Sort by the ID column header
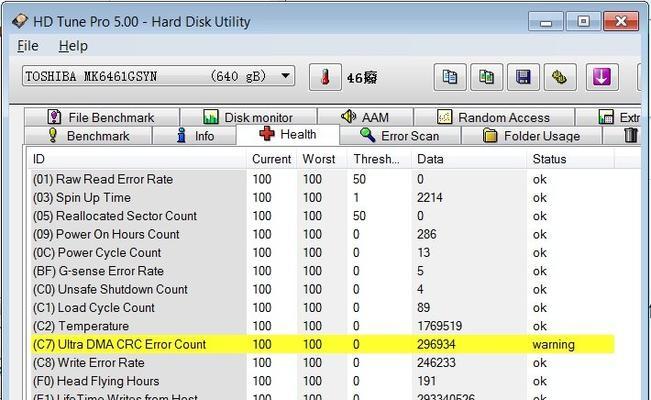 (137, 159)
